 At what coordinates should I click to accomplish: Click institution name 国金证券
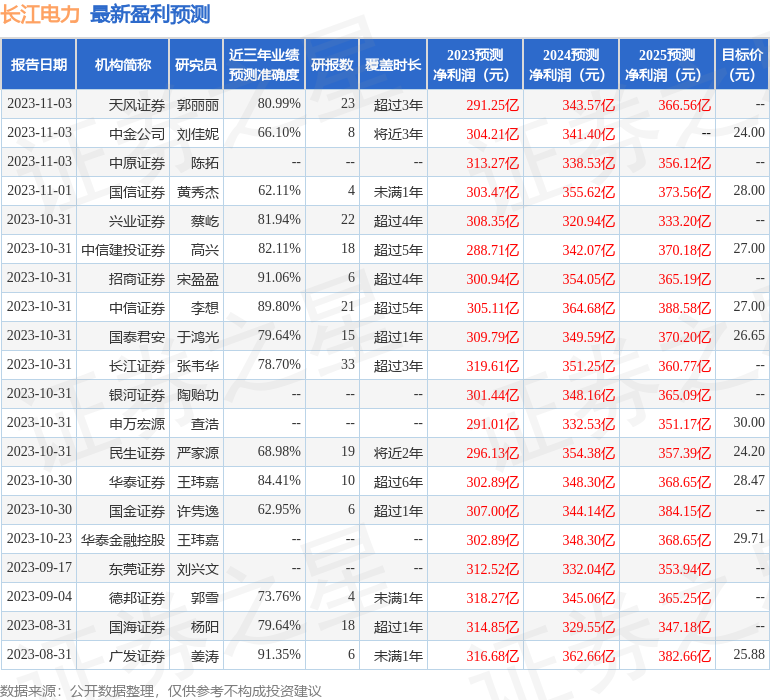[137, 511]
